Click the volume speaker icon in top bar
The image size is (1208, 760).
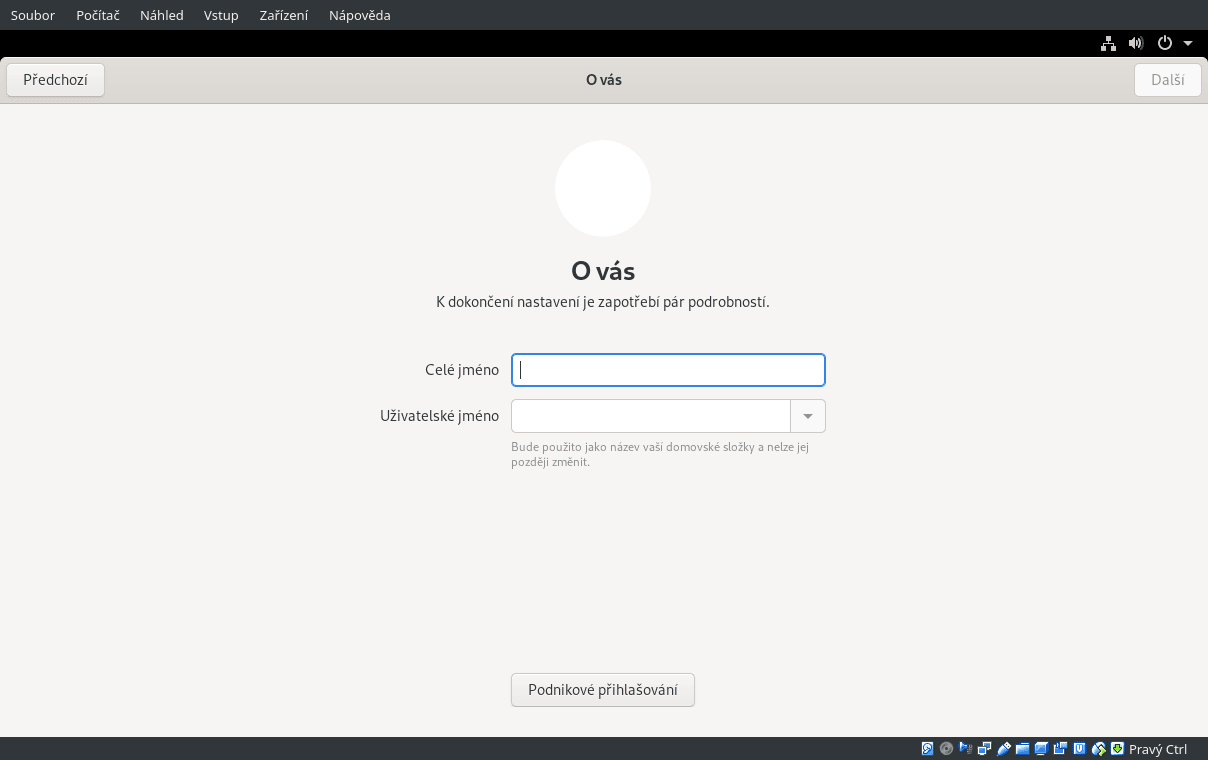tap(1136, 43)
